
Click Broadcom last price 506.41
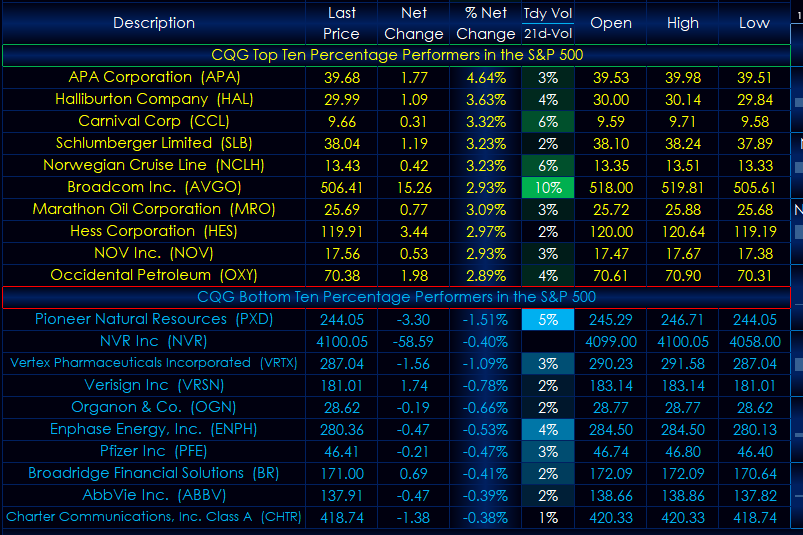point(342,188)
